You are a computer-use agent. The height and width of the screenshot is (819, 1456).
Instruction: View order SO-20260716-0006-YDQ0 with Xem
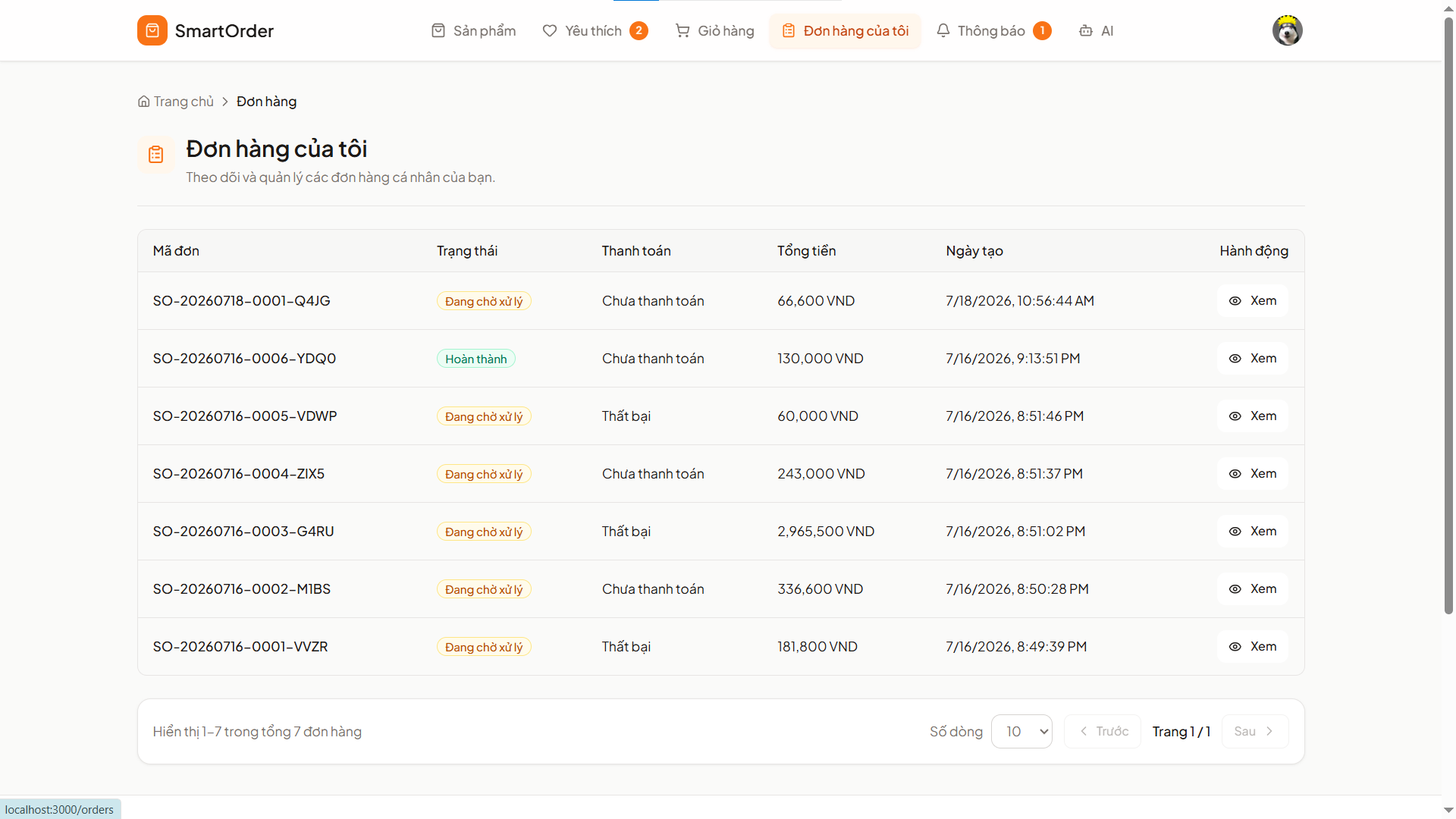pyautogui.click(x=1253, y=359)
